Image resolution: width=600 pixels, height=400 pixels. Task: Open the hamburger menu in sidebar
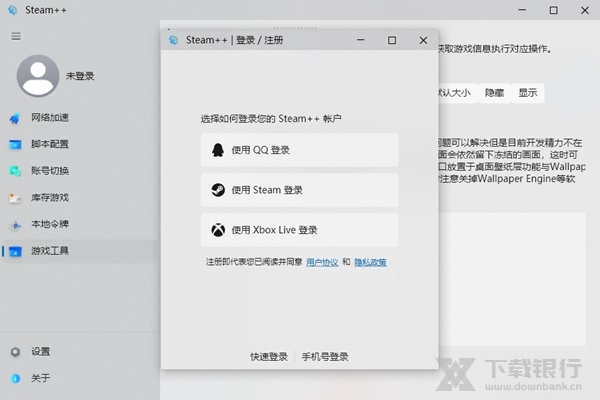pos(16,36)
